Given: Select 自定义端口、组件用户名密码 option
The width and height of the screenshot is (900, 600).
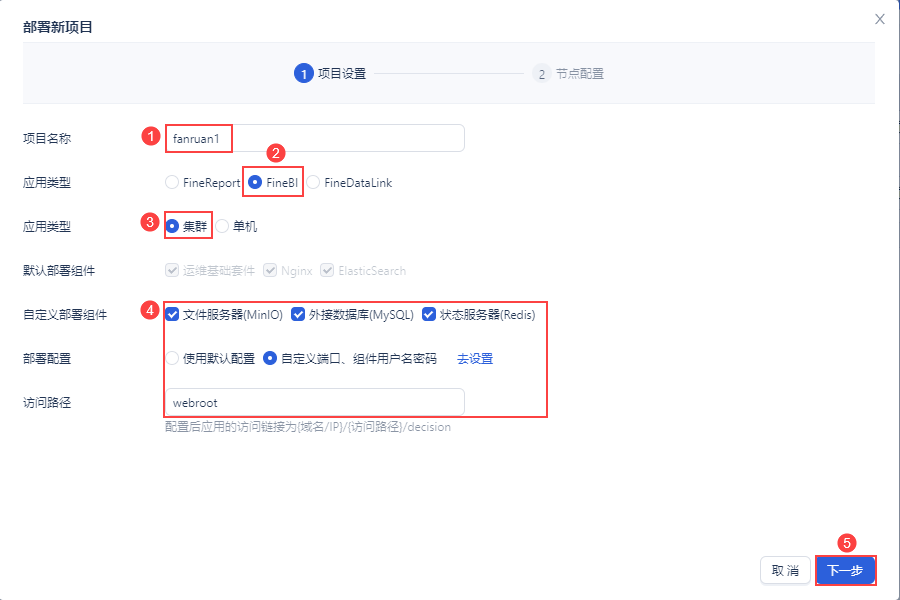Looking at the screenshot, I should 270,358.
